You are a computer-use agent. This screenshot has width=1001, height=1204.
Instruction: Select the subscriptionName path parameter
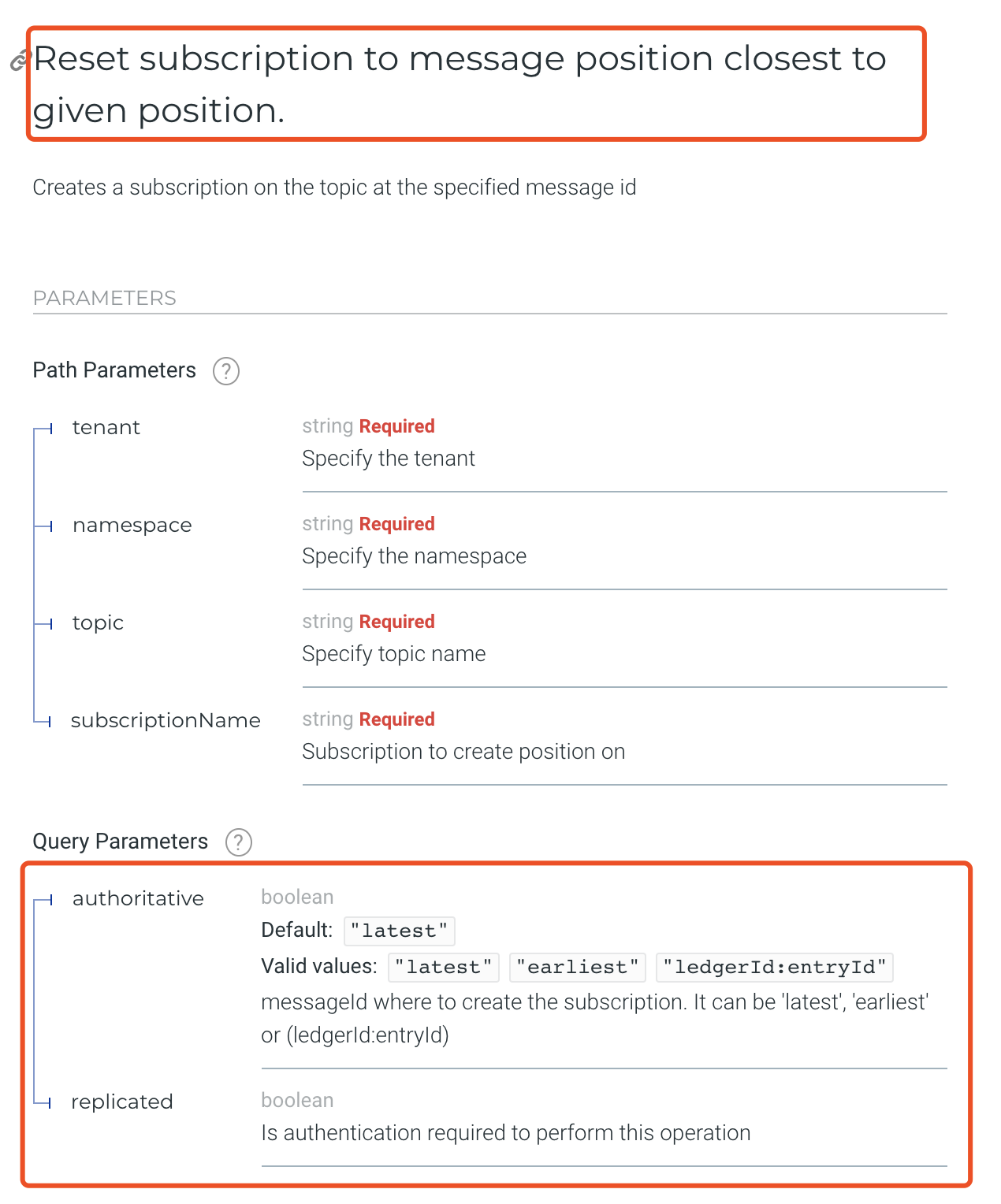166,720
